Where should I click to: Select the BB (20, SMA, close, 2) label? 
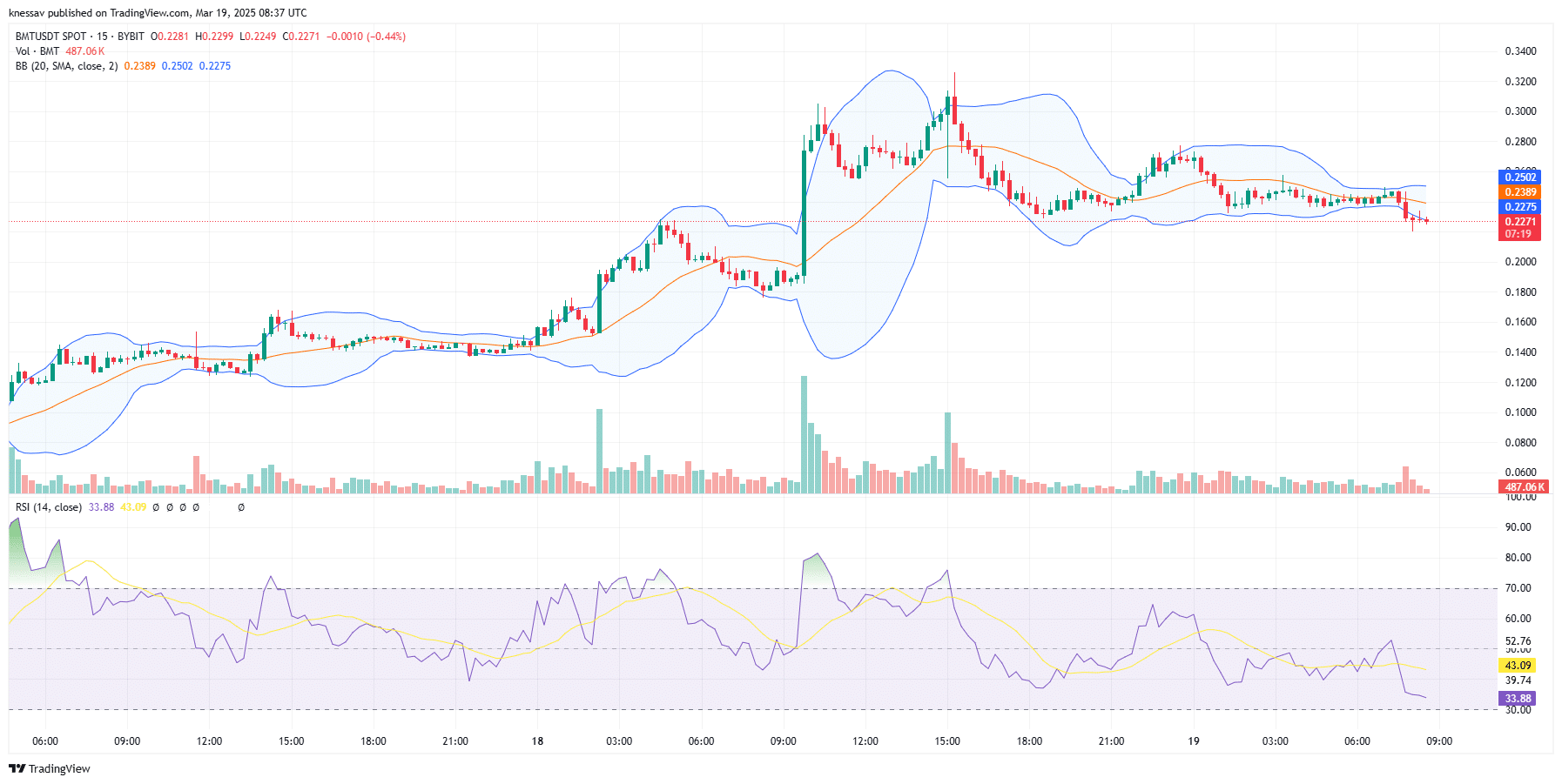click(x=66, y=66)
